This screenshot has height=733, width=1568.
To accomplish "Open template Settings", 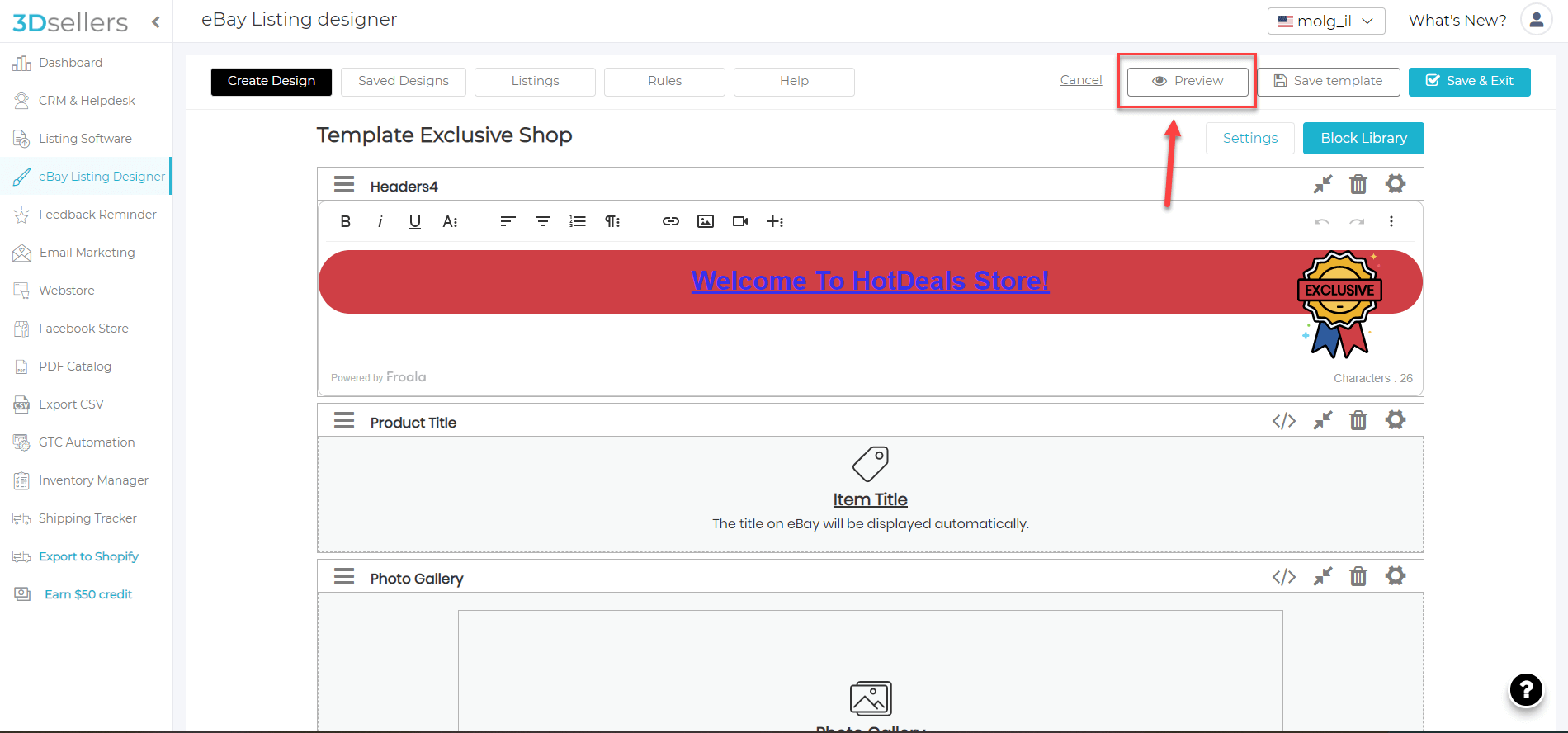I will pyautogui.click(x=1250, y=138).
